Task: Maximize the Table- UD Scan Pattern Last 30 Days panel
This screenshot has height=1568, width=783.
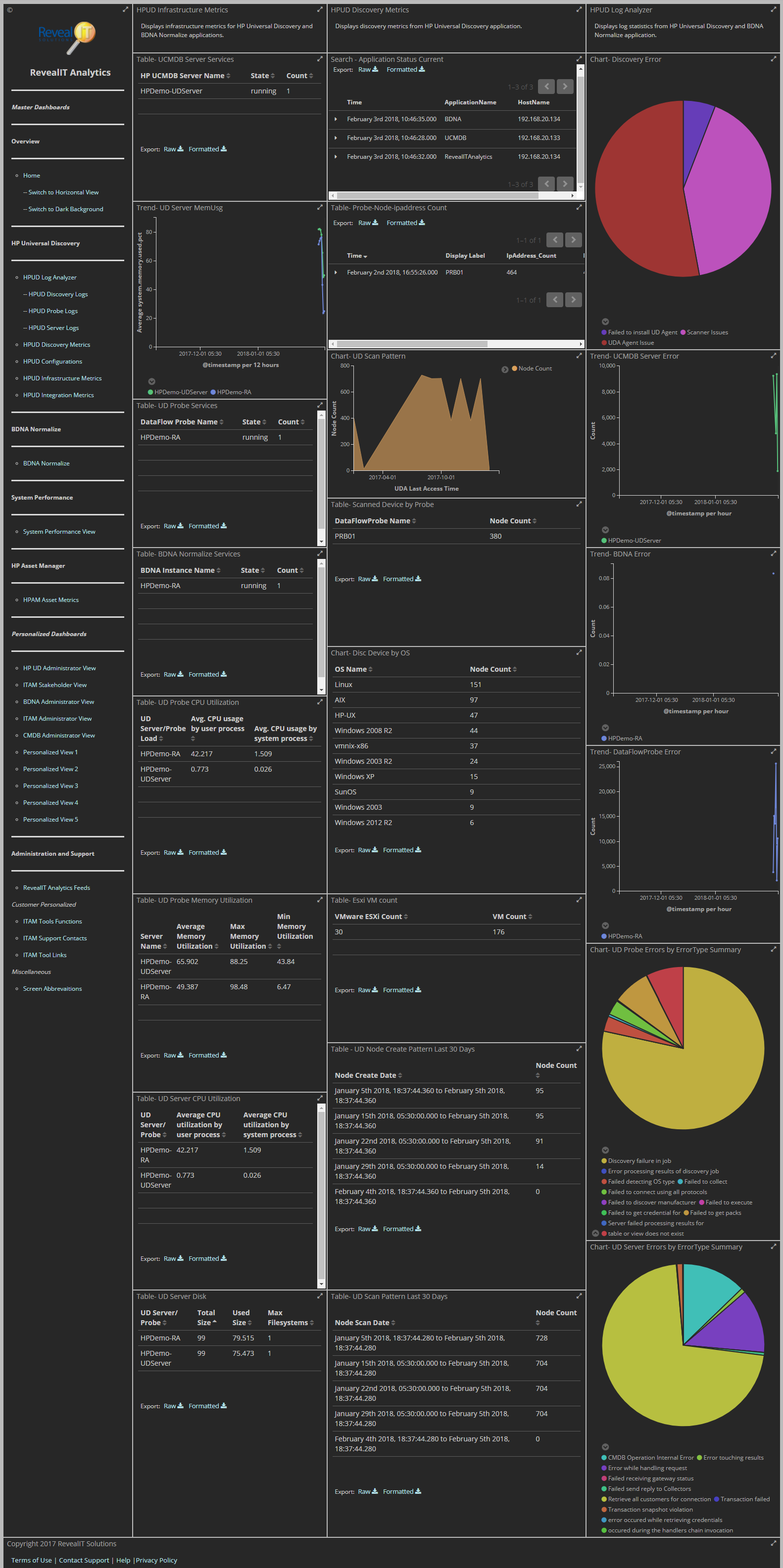Action: click(579, 1296)
